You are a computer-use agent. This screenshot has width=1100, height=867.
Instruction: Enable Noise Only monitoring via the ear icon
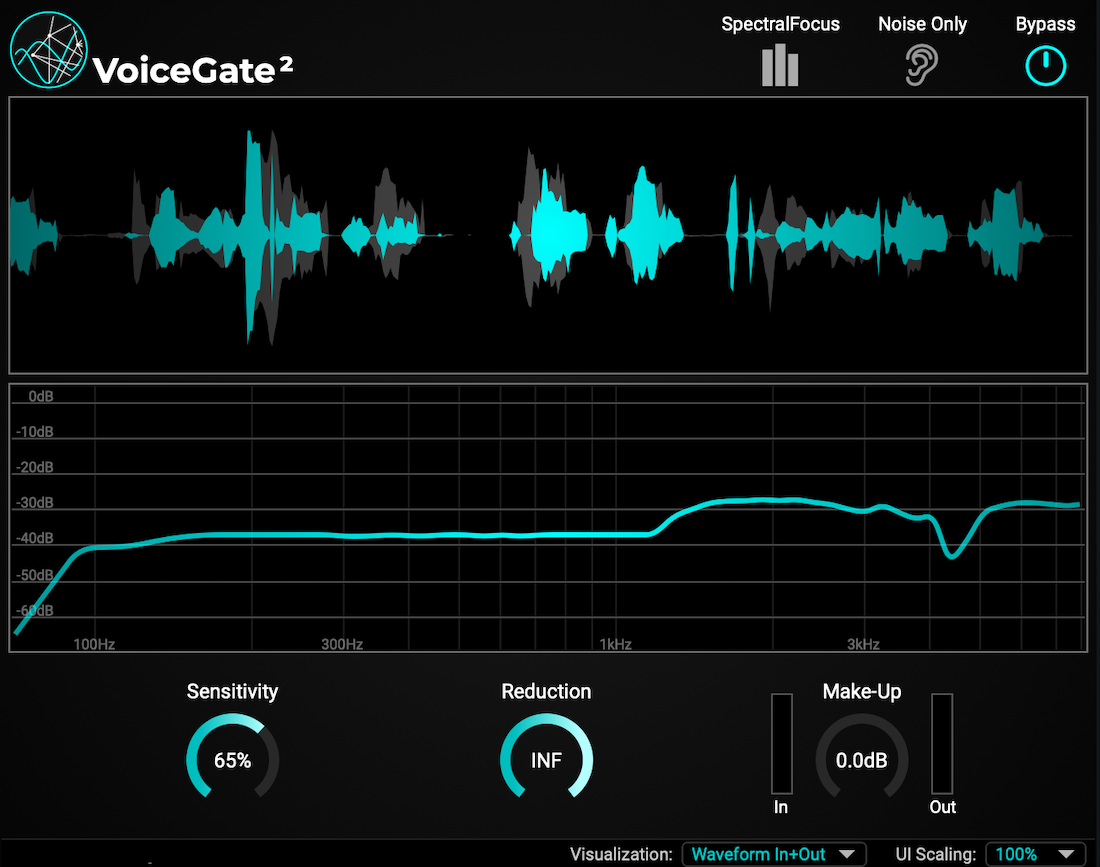pos(922,65)
